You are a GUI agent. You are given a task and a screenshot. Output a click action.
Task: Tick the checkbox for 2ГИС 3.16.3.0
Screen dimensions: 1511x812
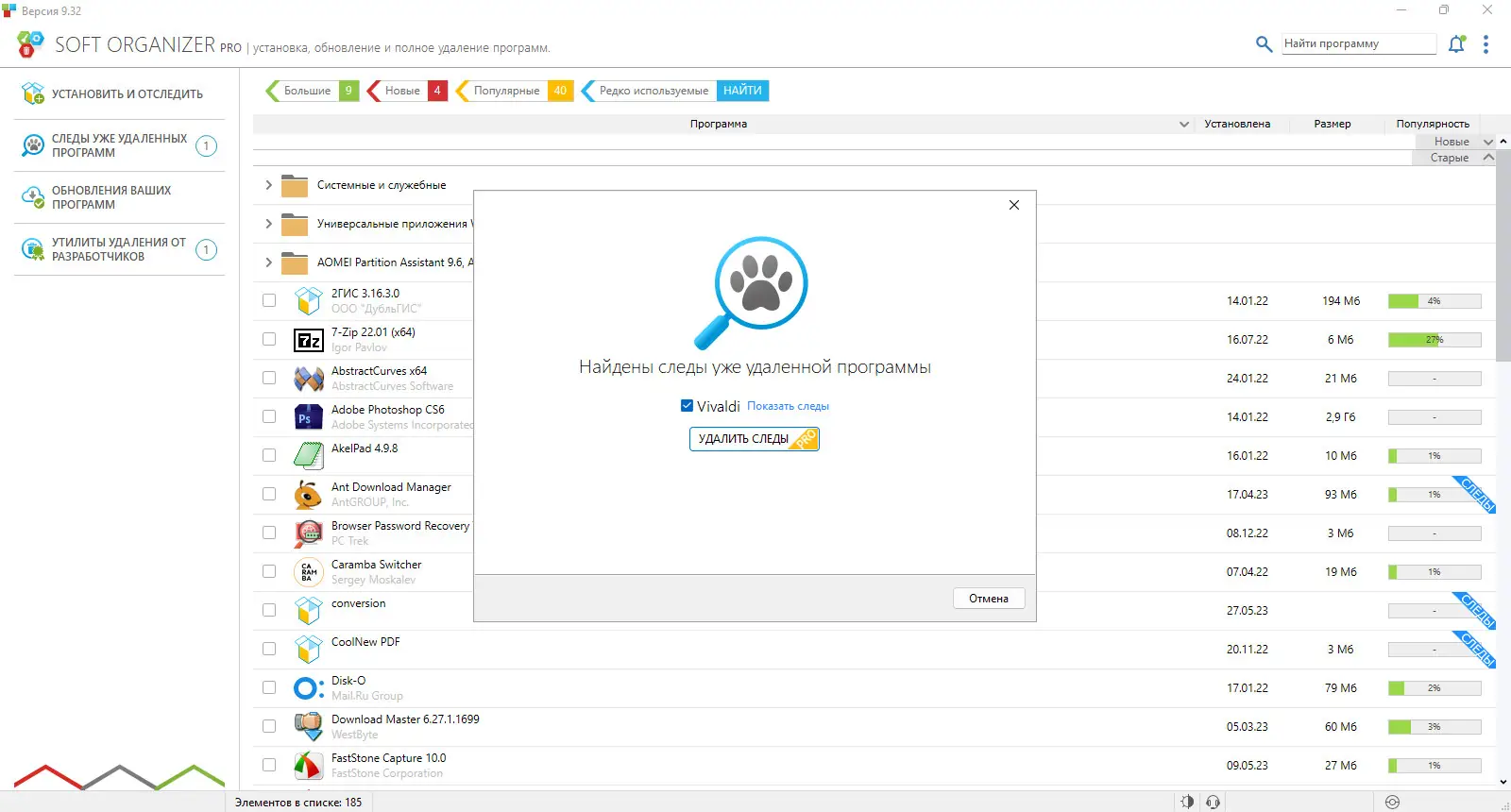269,301
